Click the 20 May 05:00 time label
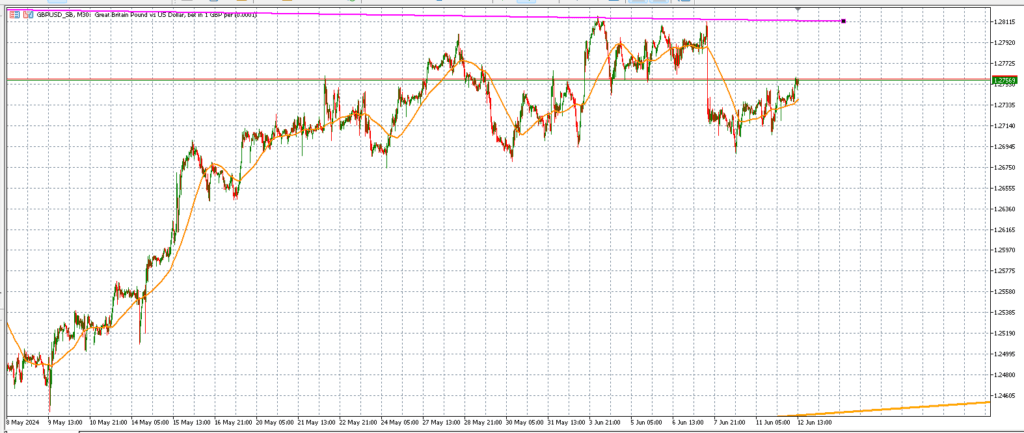Image resolution: width=1024 pixels, height=433 pixels. pos(274,422)
